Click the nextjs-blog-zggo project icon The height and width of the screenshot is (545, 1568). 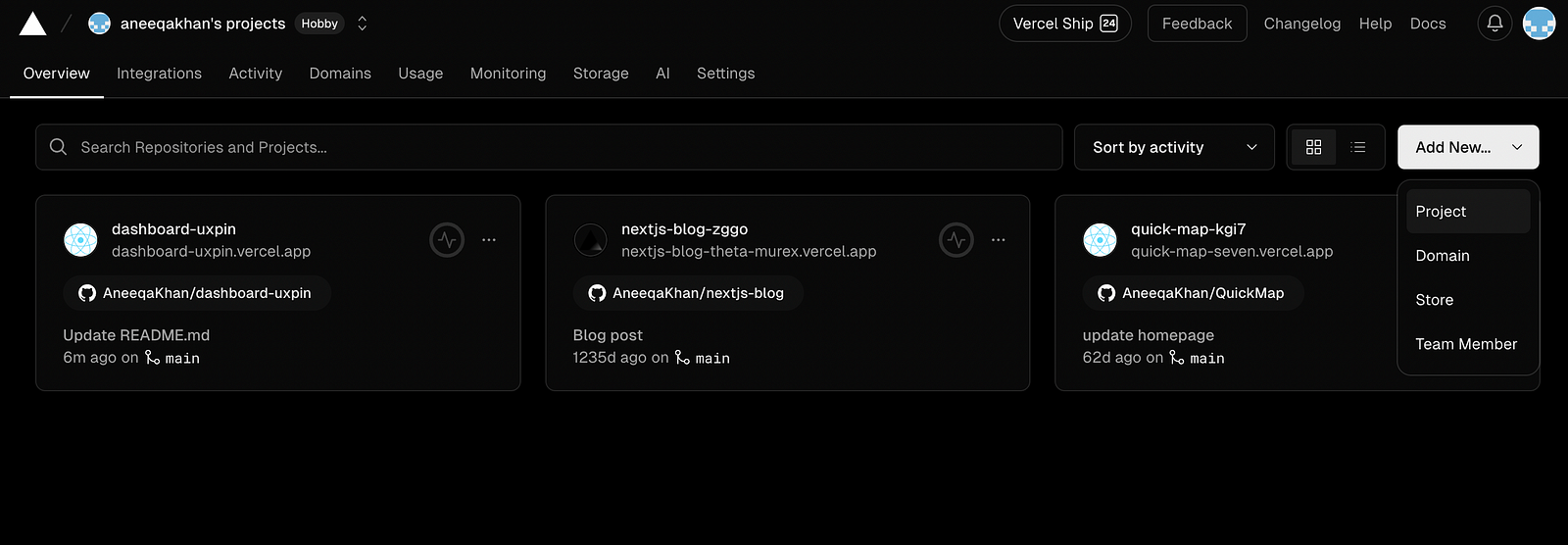590,239
